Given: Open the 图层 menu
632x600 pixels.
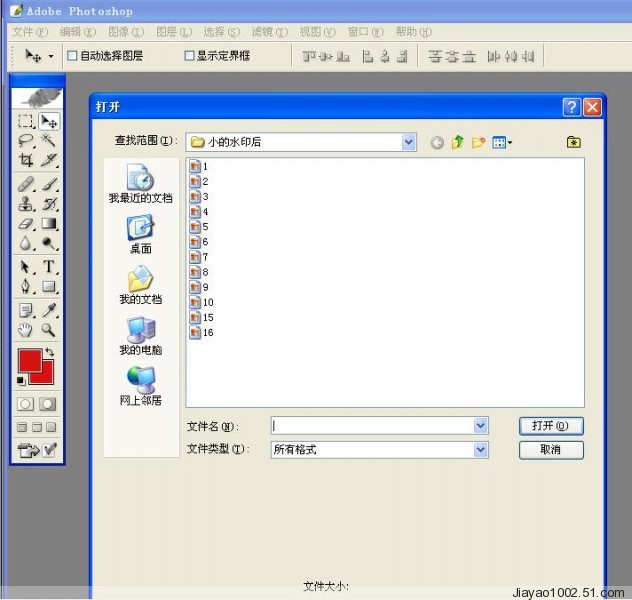Looking at the screenshot, I should (x=174, y=31).
